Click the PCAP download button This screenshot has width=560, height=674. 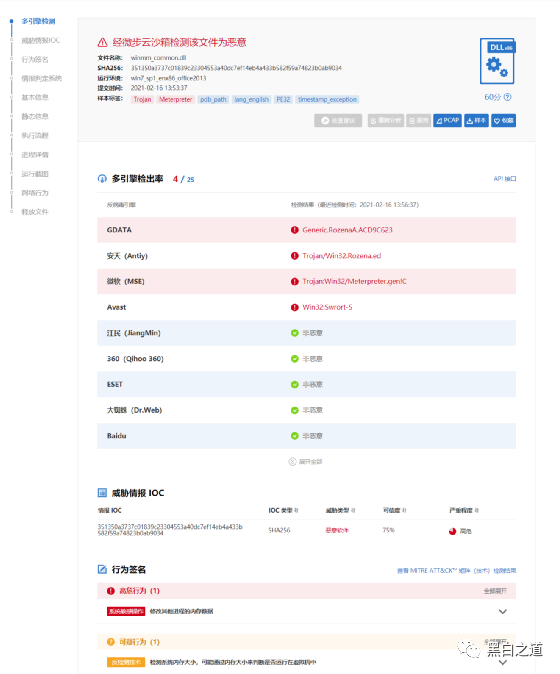(447, 121)
